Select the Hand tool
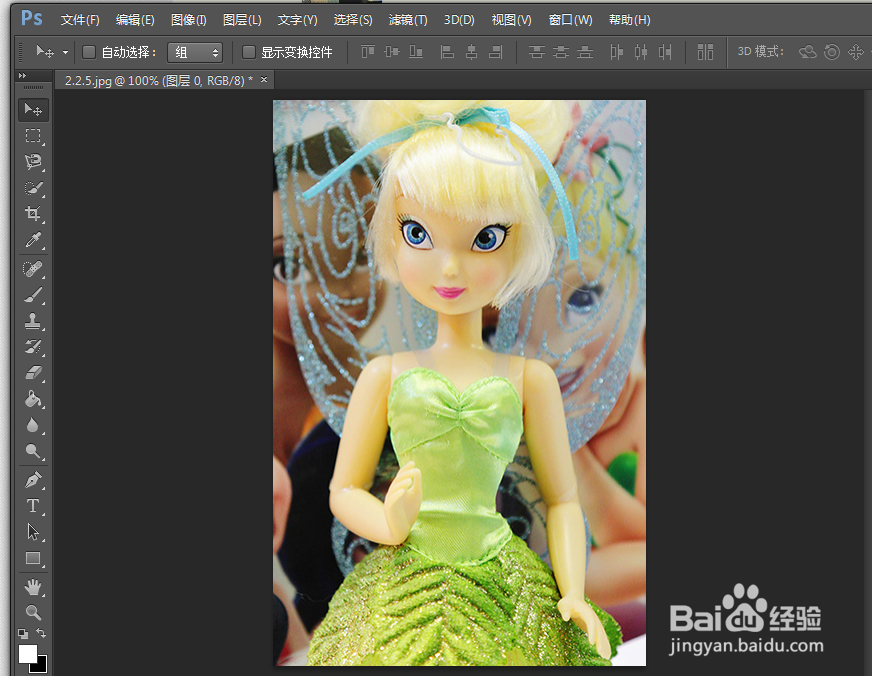The width and height of the screenshot is (872, 676). (x=33, y=586)
